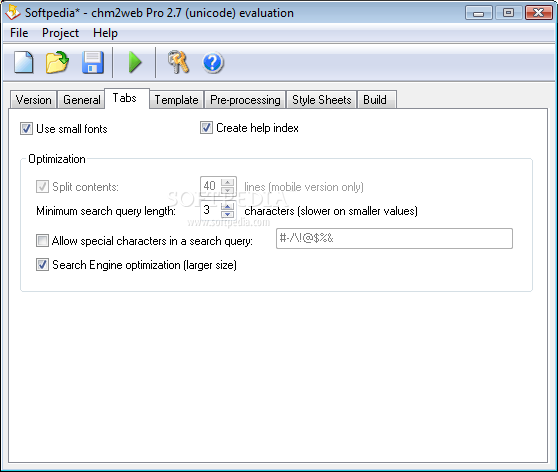Increase the minimum search query length
The image size is (558, 472).
click(227, 206)
